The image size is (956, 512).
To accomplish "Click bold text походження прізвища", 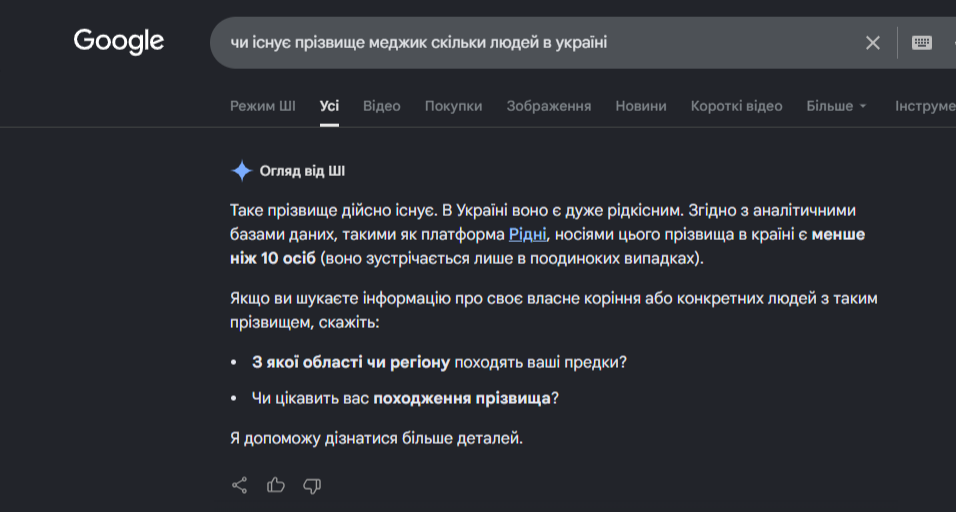I will [x=462, y=399].
